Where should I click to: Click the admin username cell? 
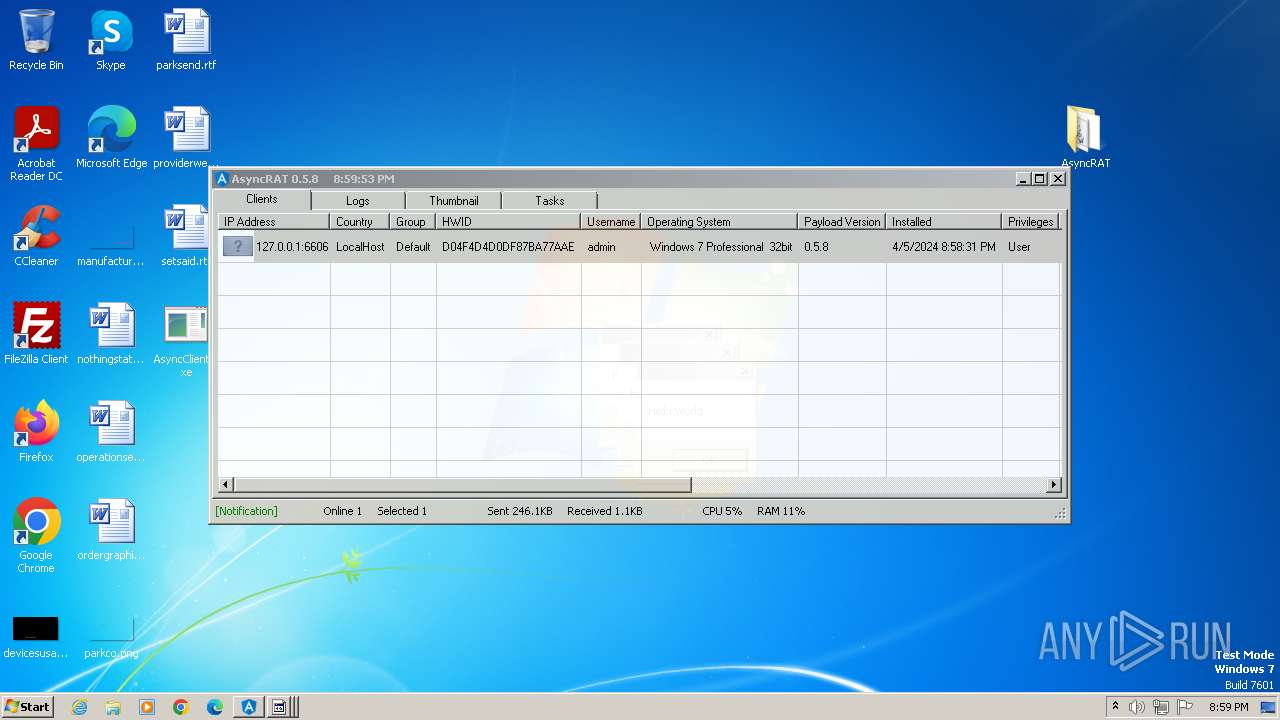[601, 247]
